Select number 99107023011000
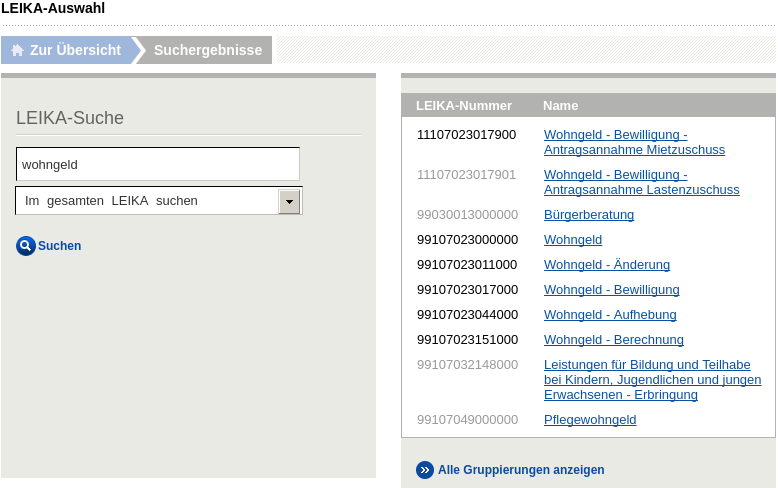The height and width of the screenshot is (488, 778). (x=467, y=265)
